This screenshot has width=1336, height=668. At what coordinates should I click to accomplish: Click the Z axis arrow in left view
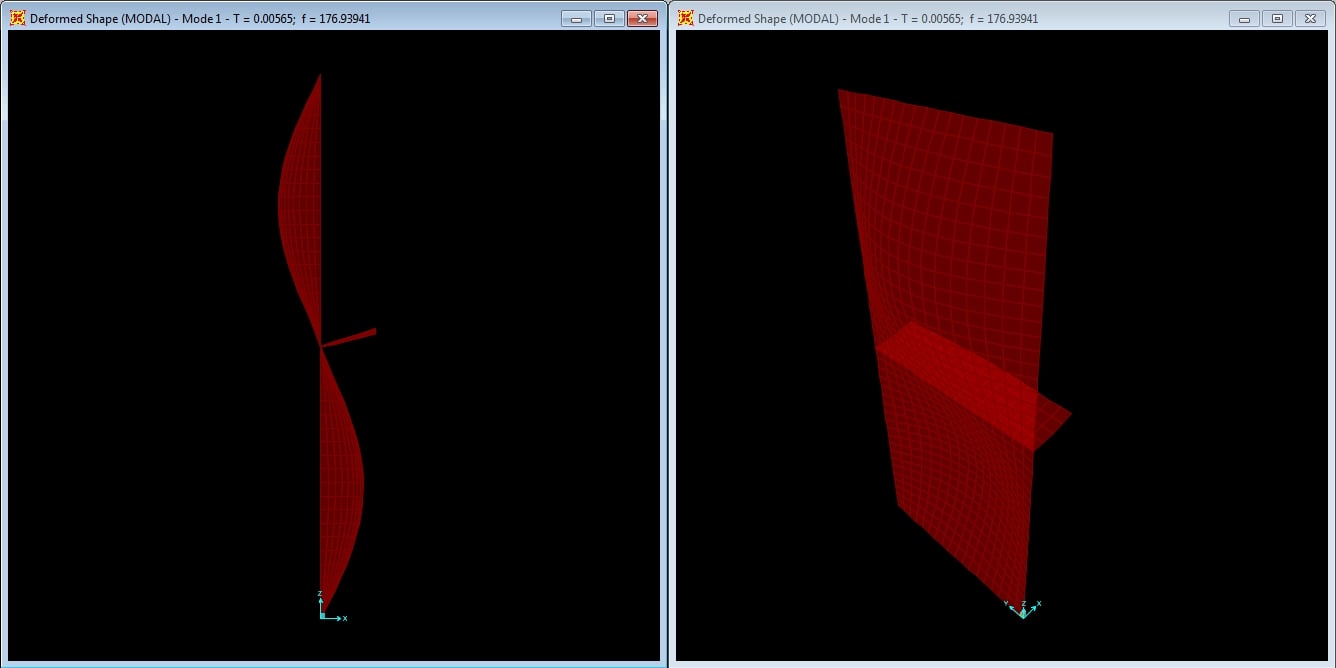pos(320,602)
